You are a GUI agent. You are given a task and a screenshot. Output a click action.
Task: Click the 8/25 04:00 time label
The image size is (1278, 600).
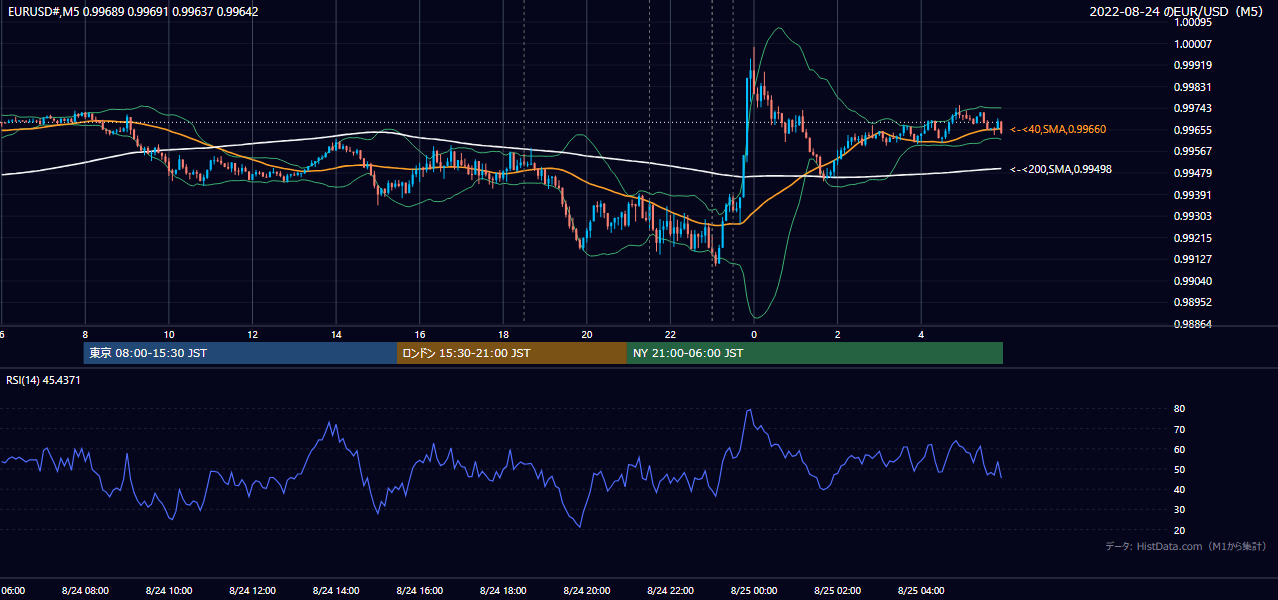921,591
